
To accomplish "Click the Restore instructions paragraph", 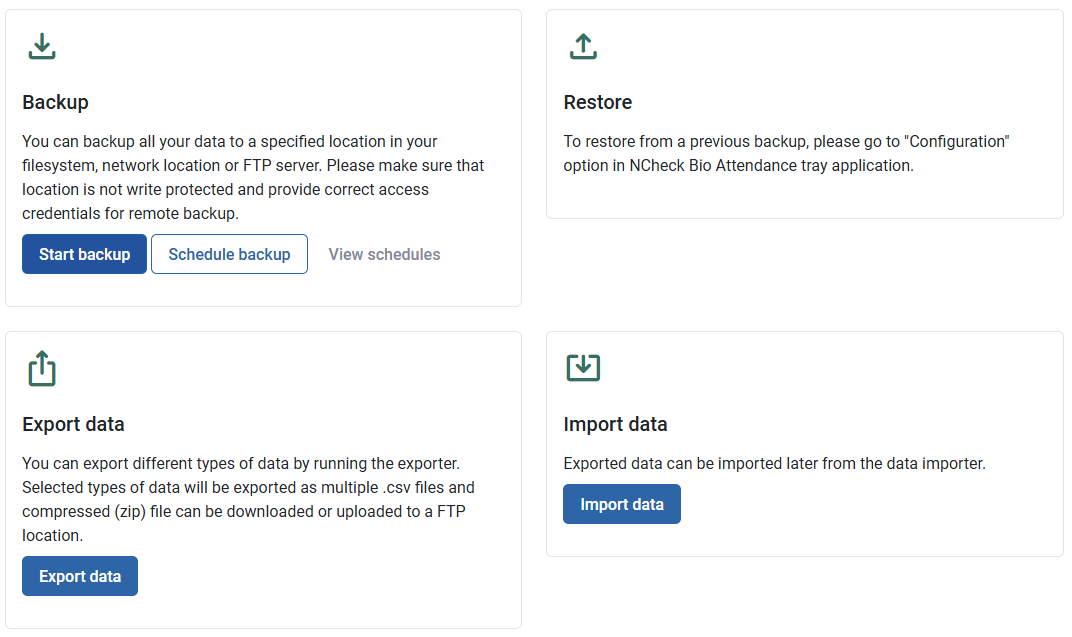I will tap(786, 153).
